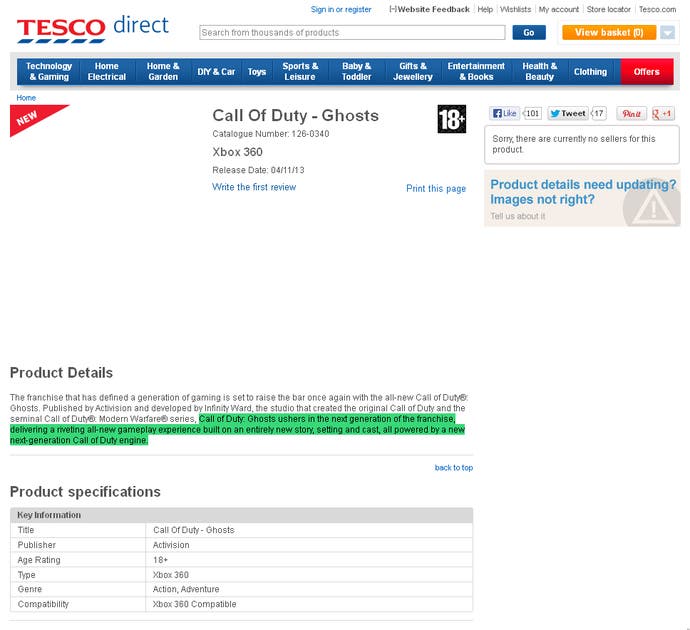The height and width of the screenshot is (630, 690).
Task: Click the Print this page link
Action: point(436,188)
